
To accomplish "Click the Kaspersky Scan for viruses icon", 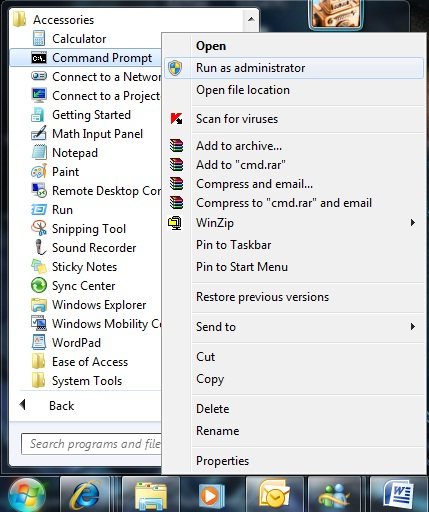I will 176,119.
